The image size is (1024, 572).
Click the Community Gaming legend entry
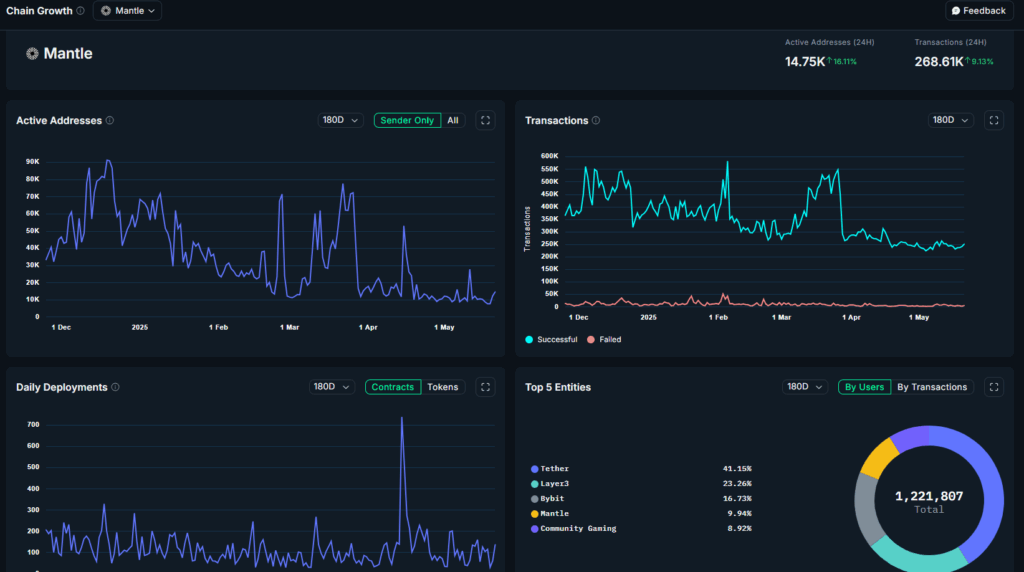tap(573, 529)
